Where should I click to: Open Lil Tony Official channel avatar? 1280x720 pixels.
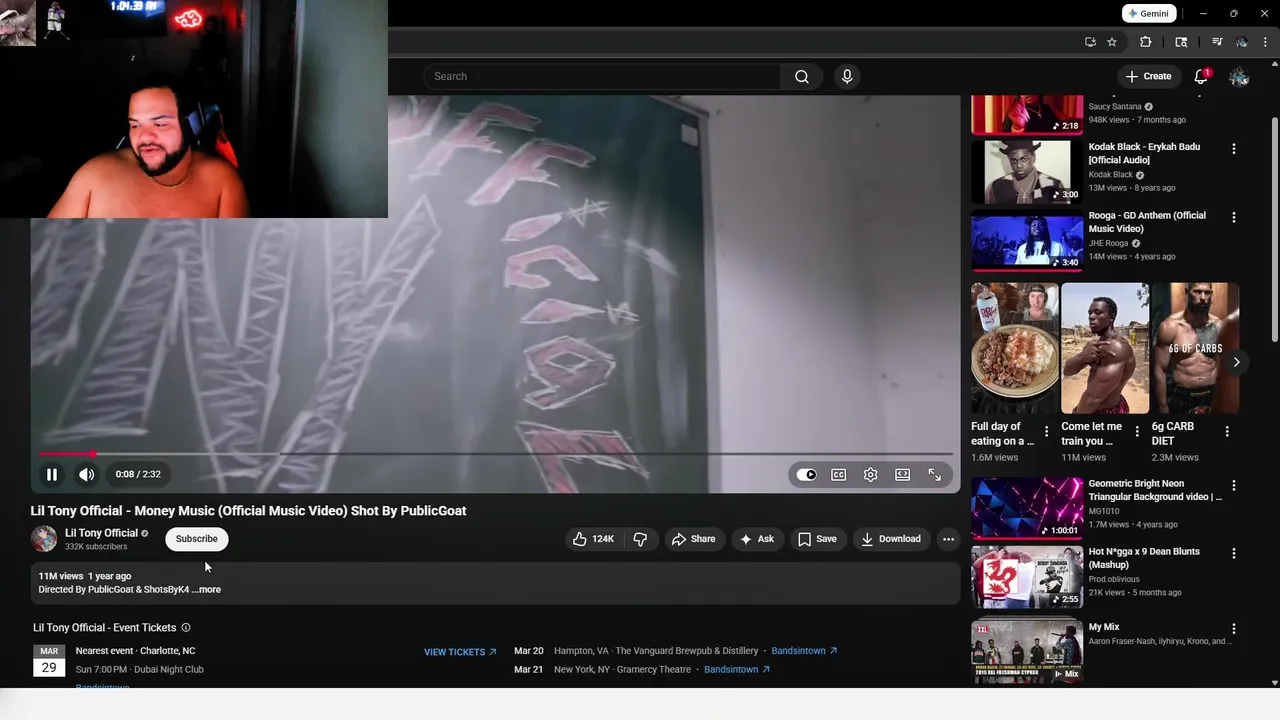[x=44, y=539]
